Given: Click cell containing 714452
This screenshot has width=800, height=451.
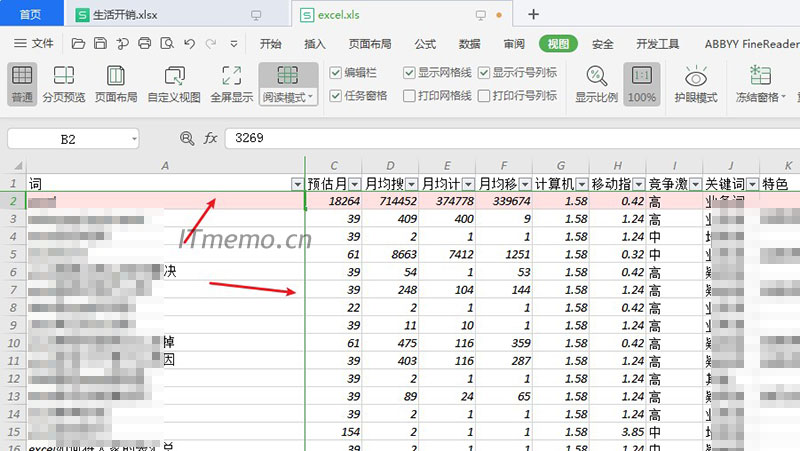Looking at the screenshot, I should (x=390, y=201).
